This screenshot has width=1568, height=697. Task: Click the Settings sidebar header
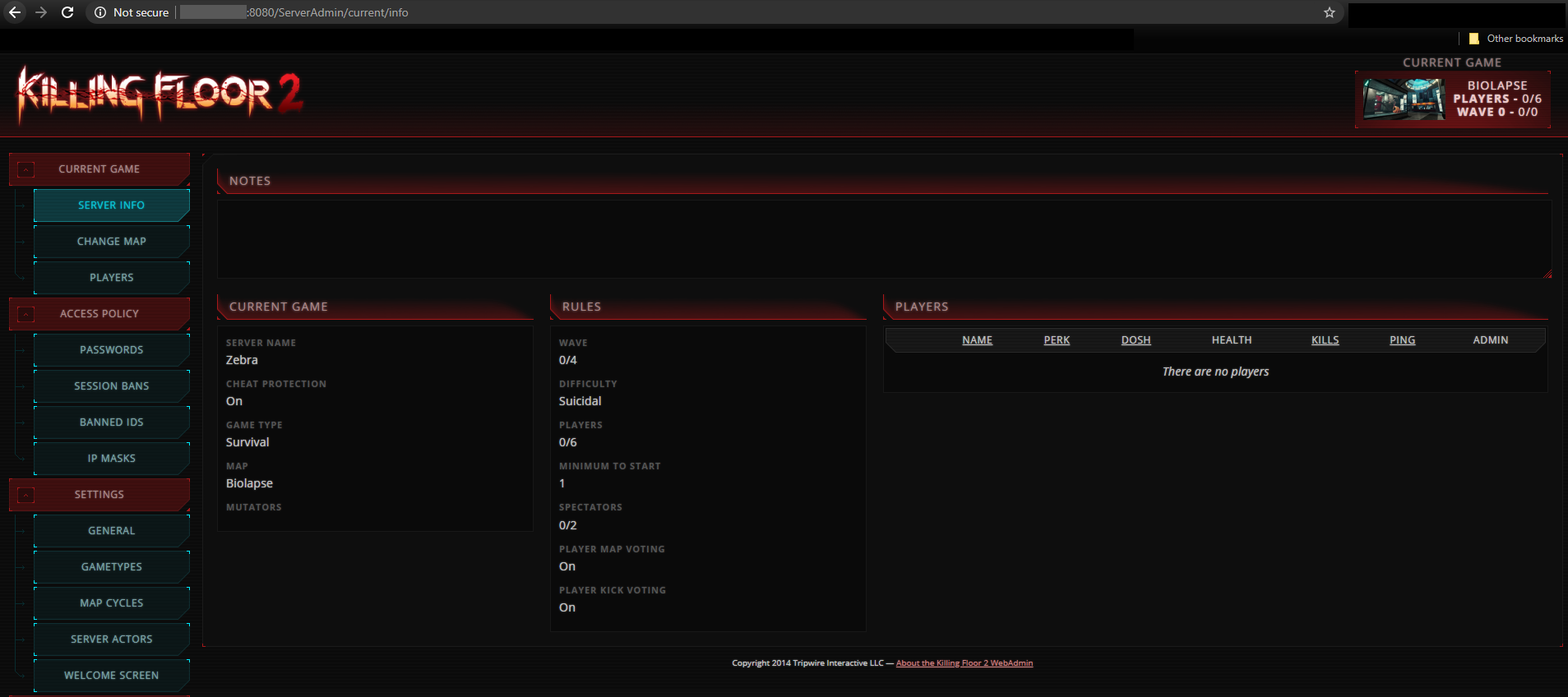click(x=99, y=495)
